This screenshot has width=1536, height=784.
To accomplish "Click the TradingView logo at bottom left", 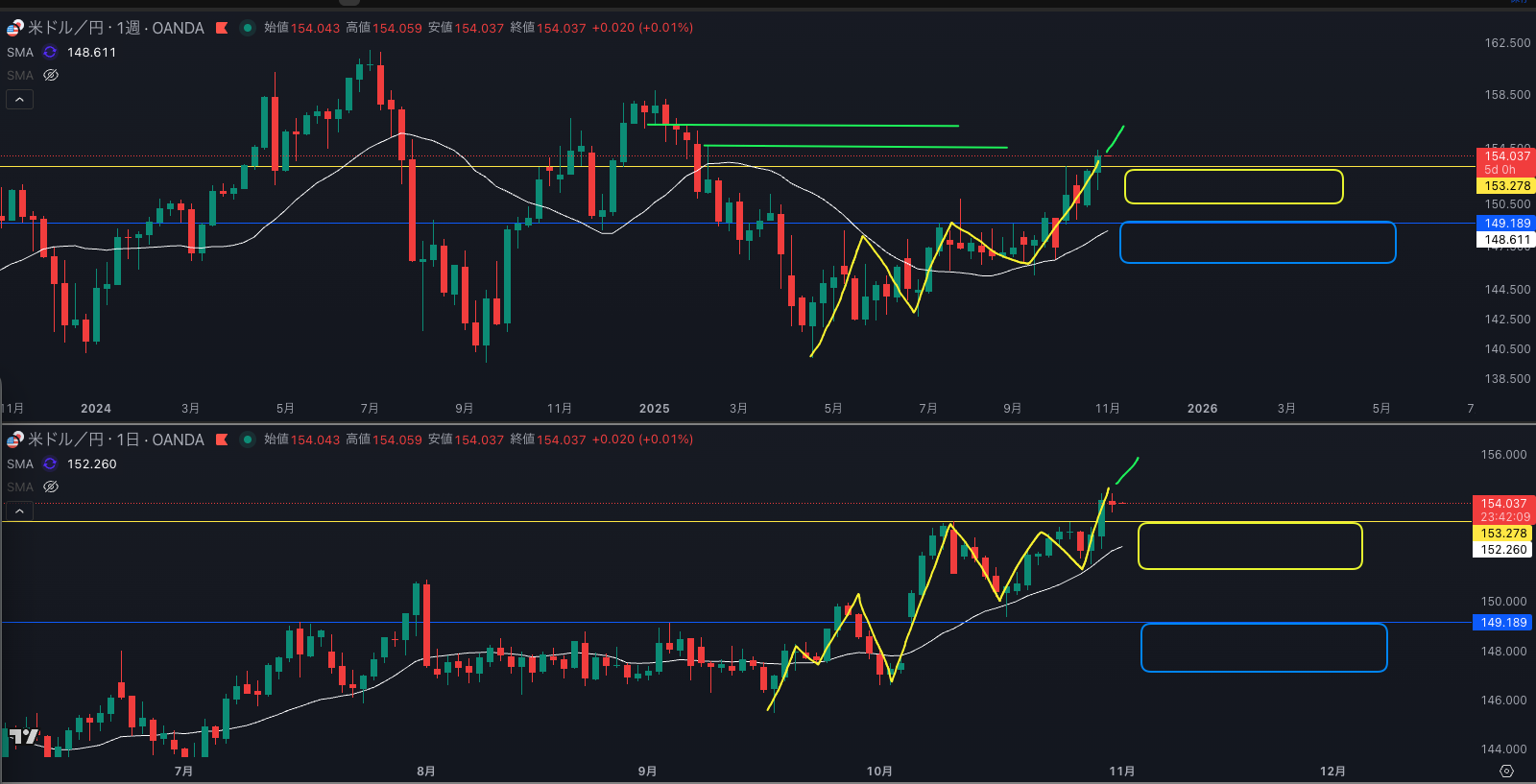I will 23,736.
